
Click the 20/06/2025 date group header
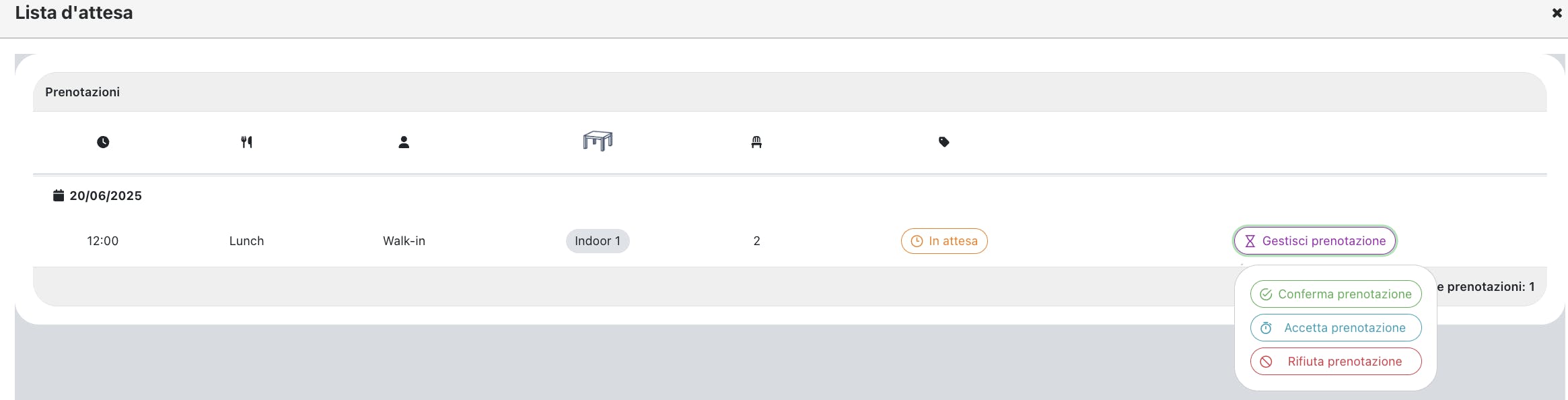pyautogui.click(x=98, y=195)
